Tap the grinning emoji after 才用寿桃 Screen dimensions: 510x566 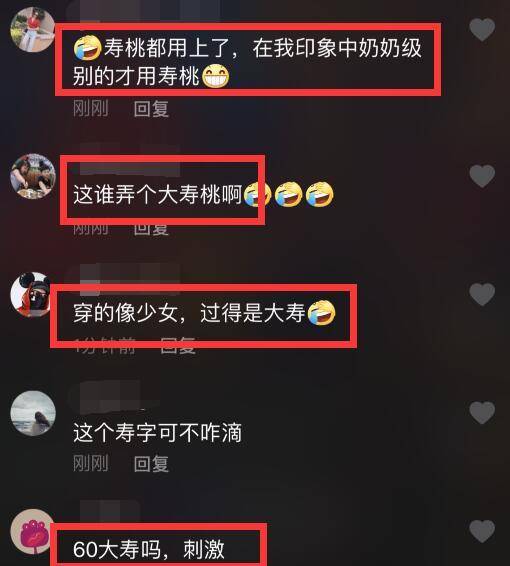[215, 76]
